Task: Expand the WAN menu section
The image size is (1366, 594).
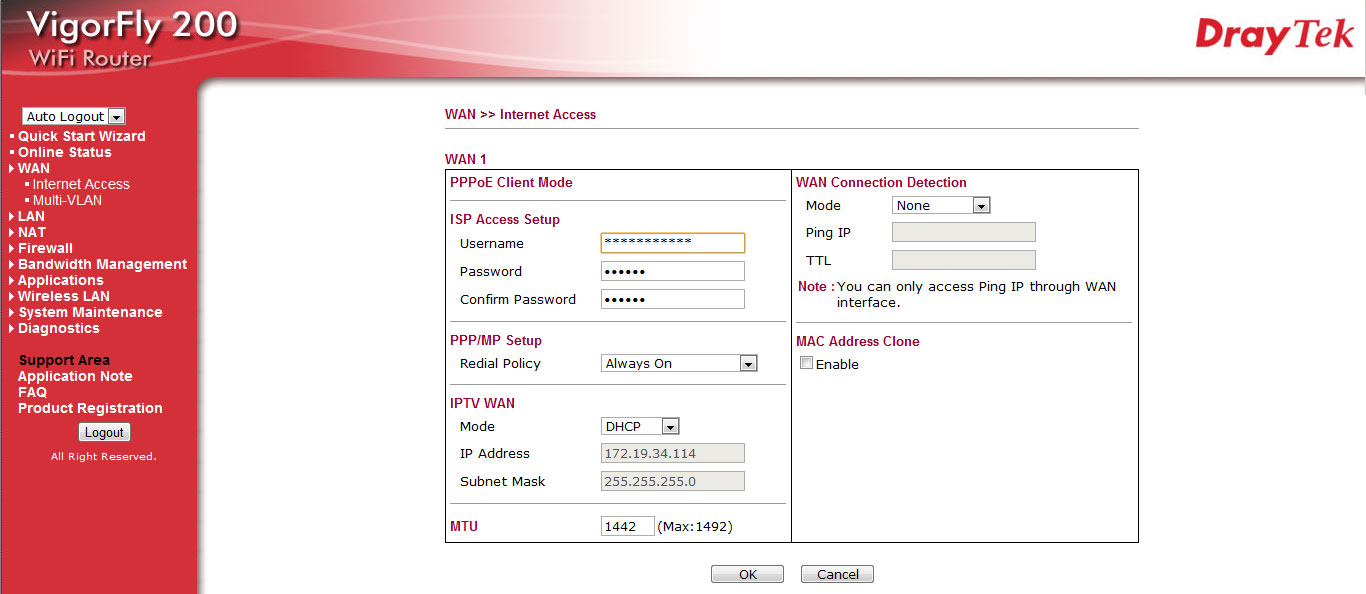Action: coord(34,168)
